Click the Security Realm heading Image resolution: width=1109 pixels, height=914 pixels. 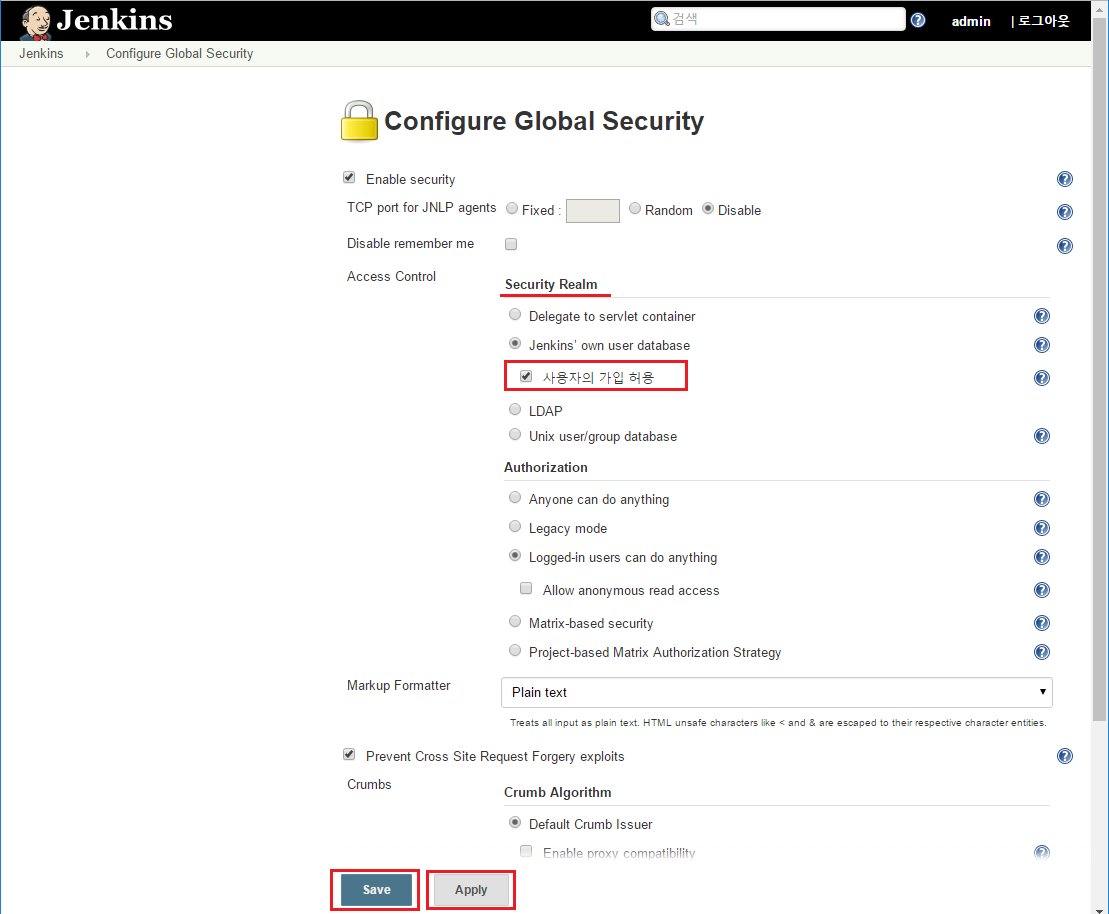click(x=551, y=284)
